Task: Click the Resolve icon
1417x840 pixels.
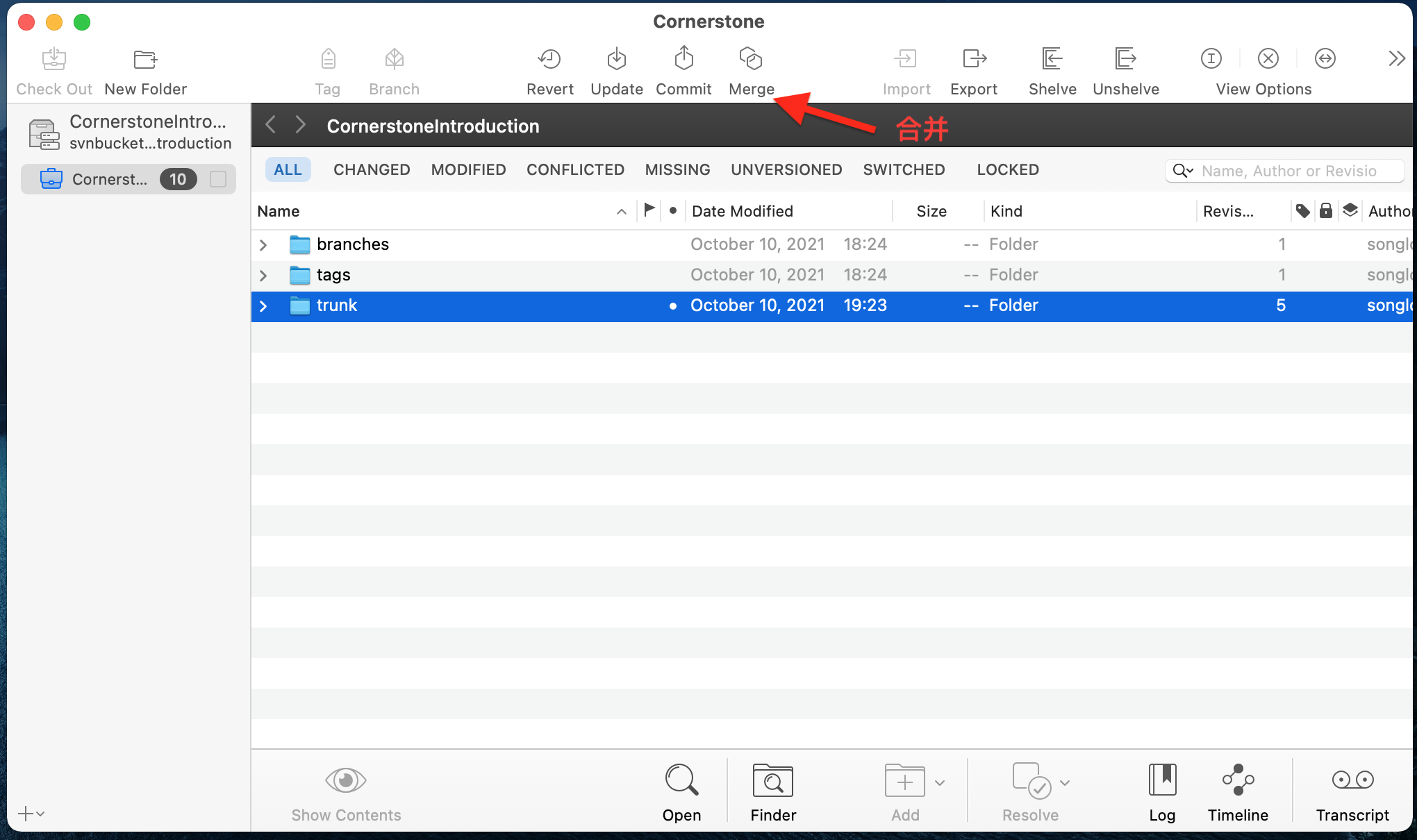Action: [1031, 782]
